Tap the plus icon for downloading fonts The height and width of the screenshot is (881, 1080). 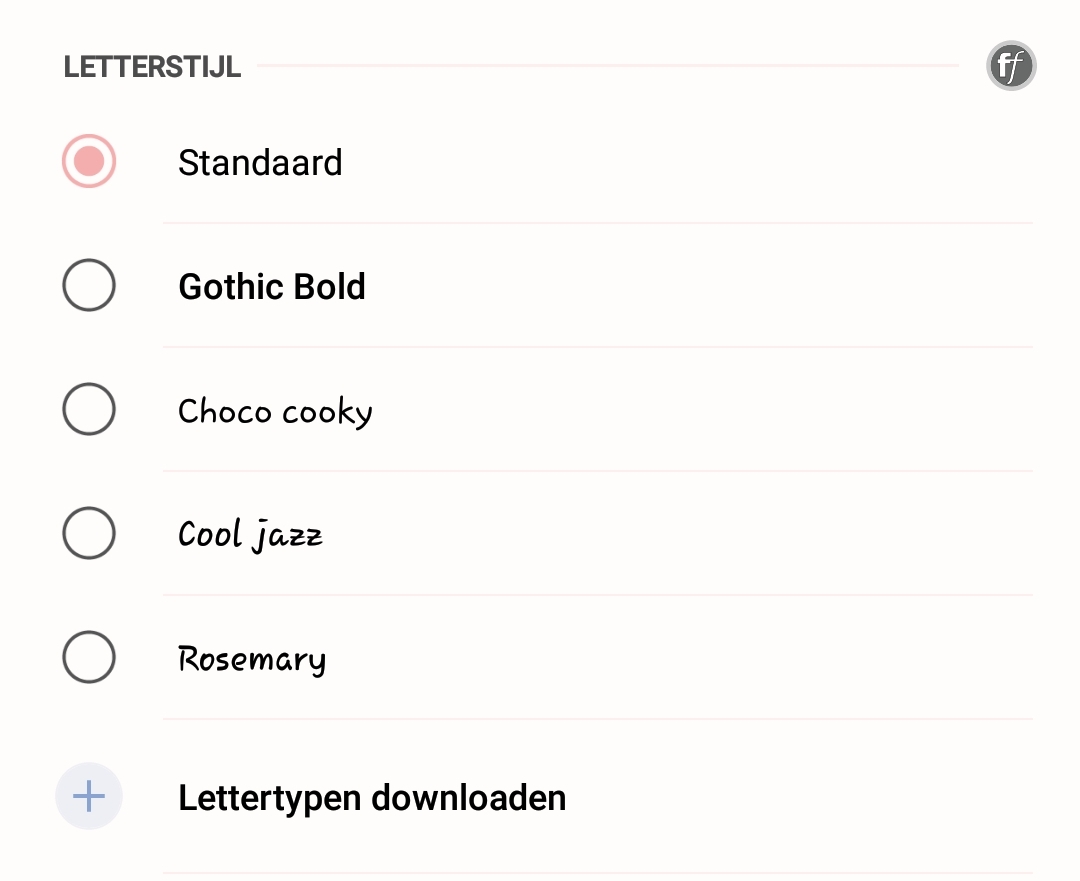[x=89, y=796]
